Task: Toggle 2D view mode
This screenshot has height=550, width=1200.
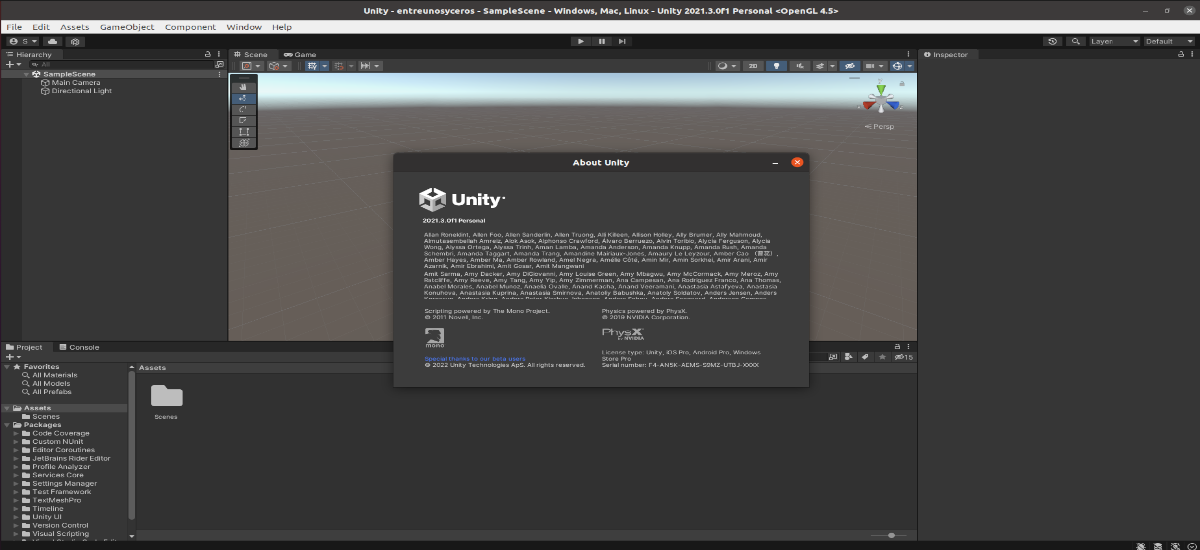Action: pos(753,66)
